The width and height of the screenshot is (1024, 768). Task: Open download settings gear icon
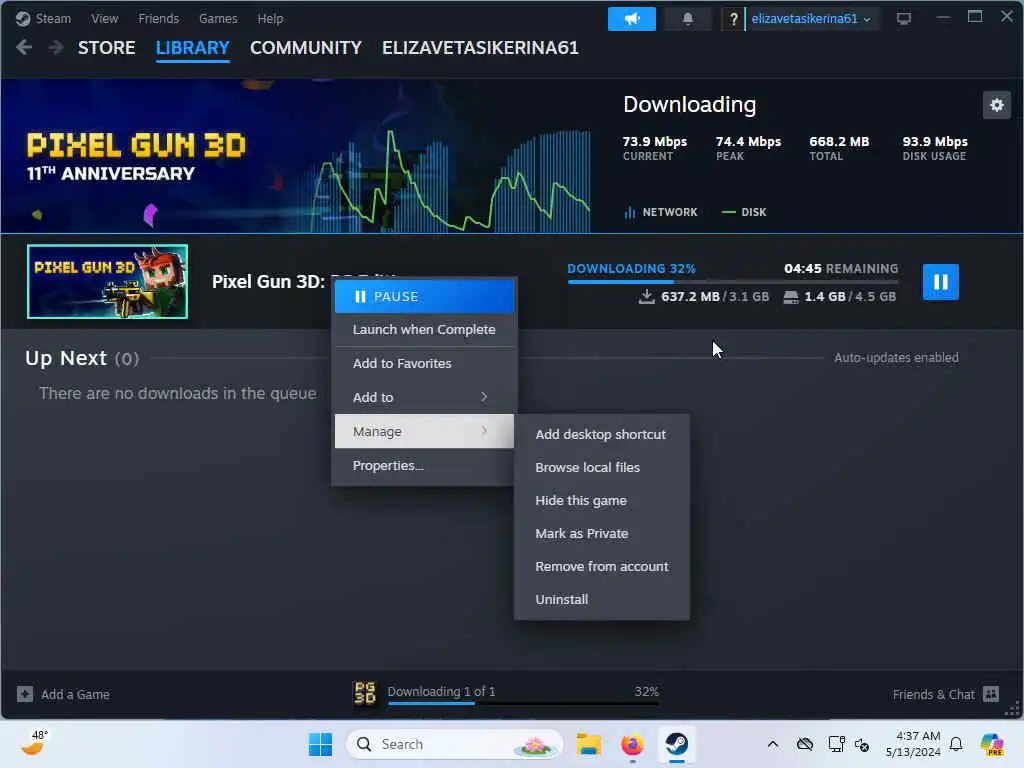coord(997,104)
